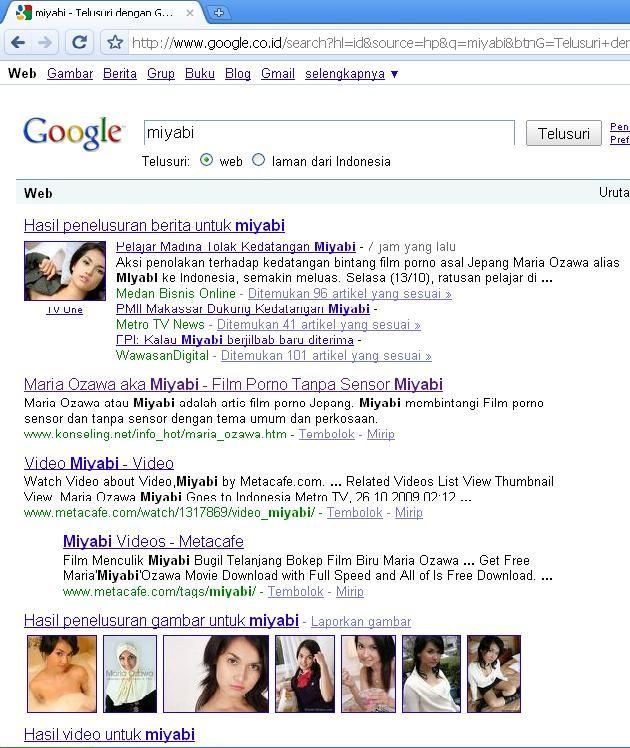
Task: Open Tembolok link for konseling.net result
Action: tap(327, 434)
